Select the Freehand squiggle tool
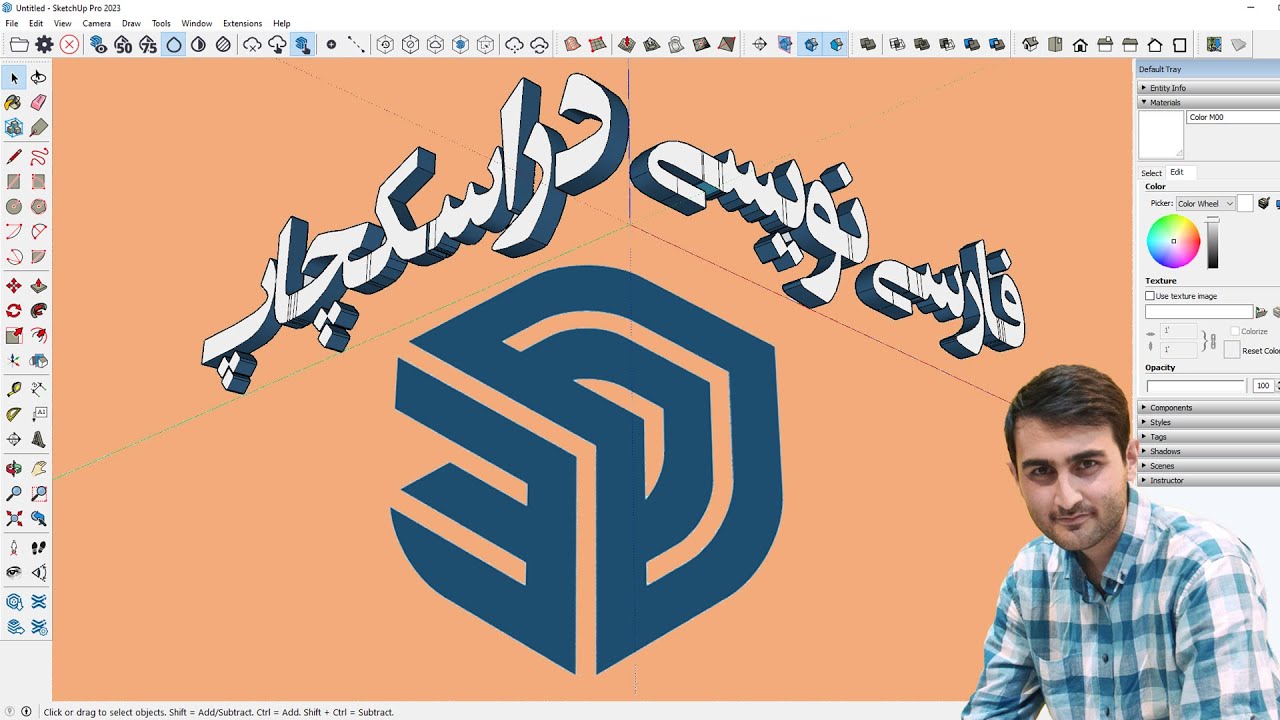 tap(38, 157)
